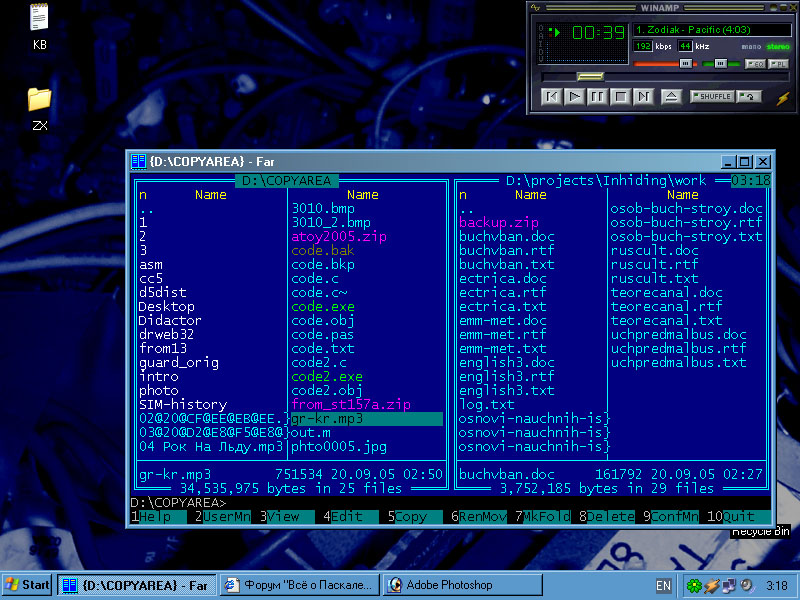Toggle the Winamp EQ equalizer window
This screenshot has width=800, height=600.
click(755, 63)
